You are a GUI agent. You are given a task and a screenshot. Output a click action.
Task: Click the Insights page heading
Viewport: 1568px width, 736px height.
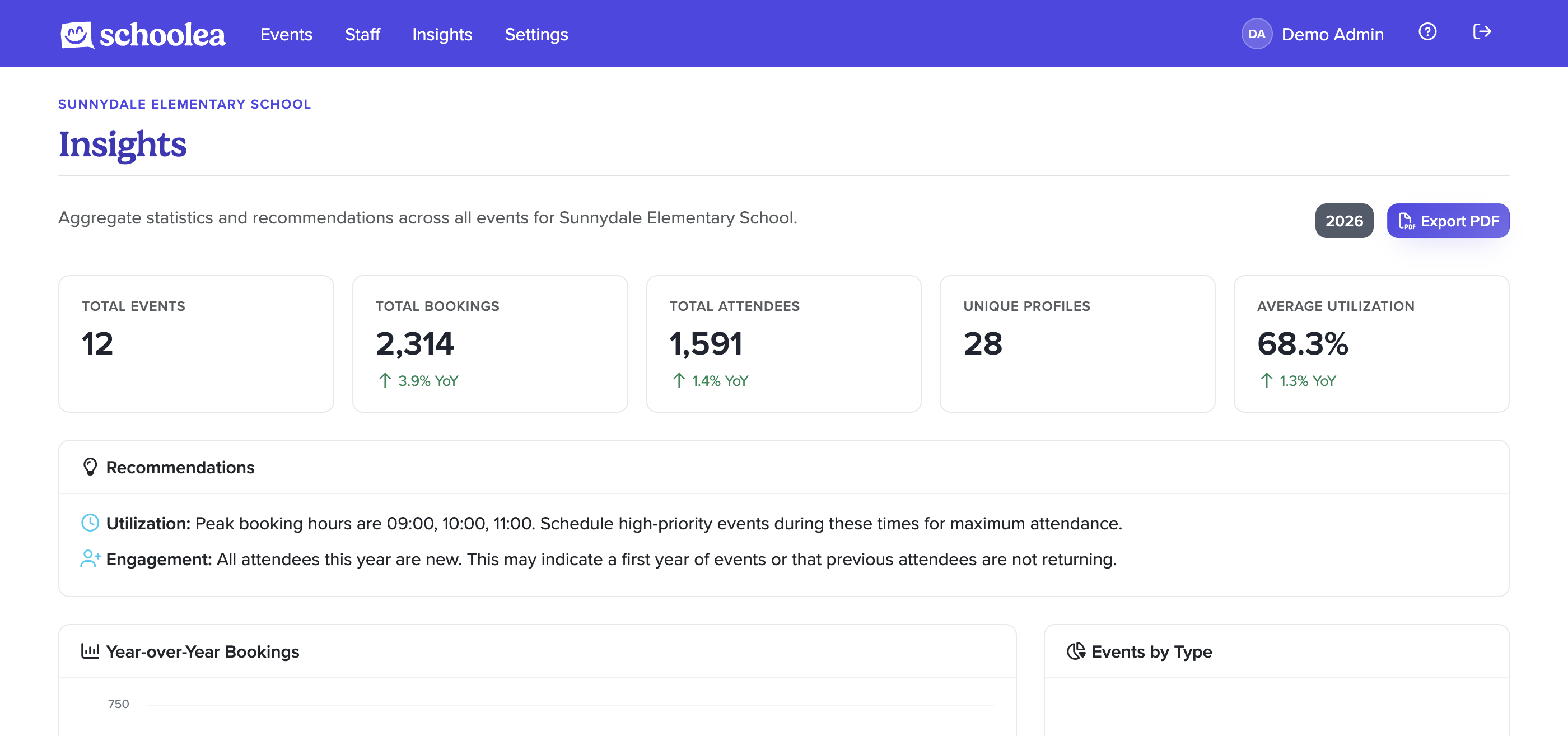pos(122,145)
